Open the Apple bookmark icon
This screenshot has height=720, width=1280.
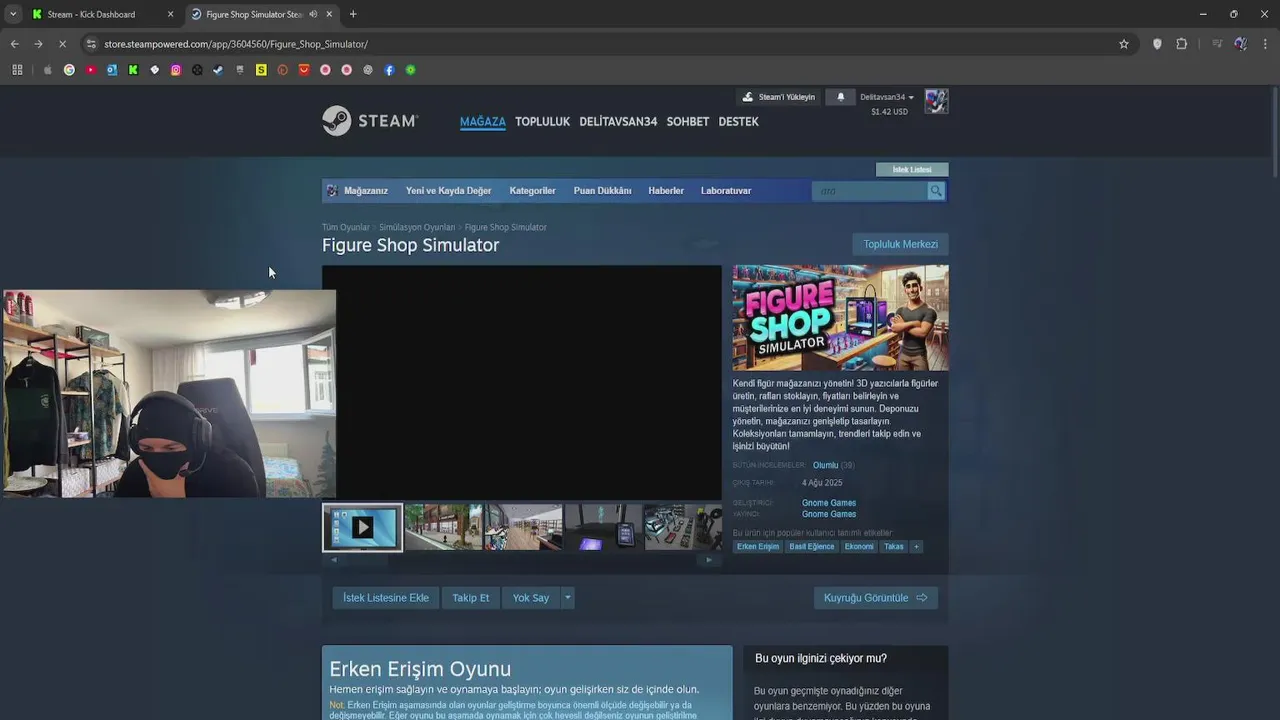47,70
